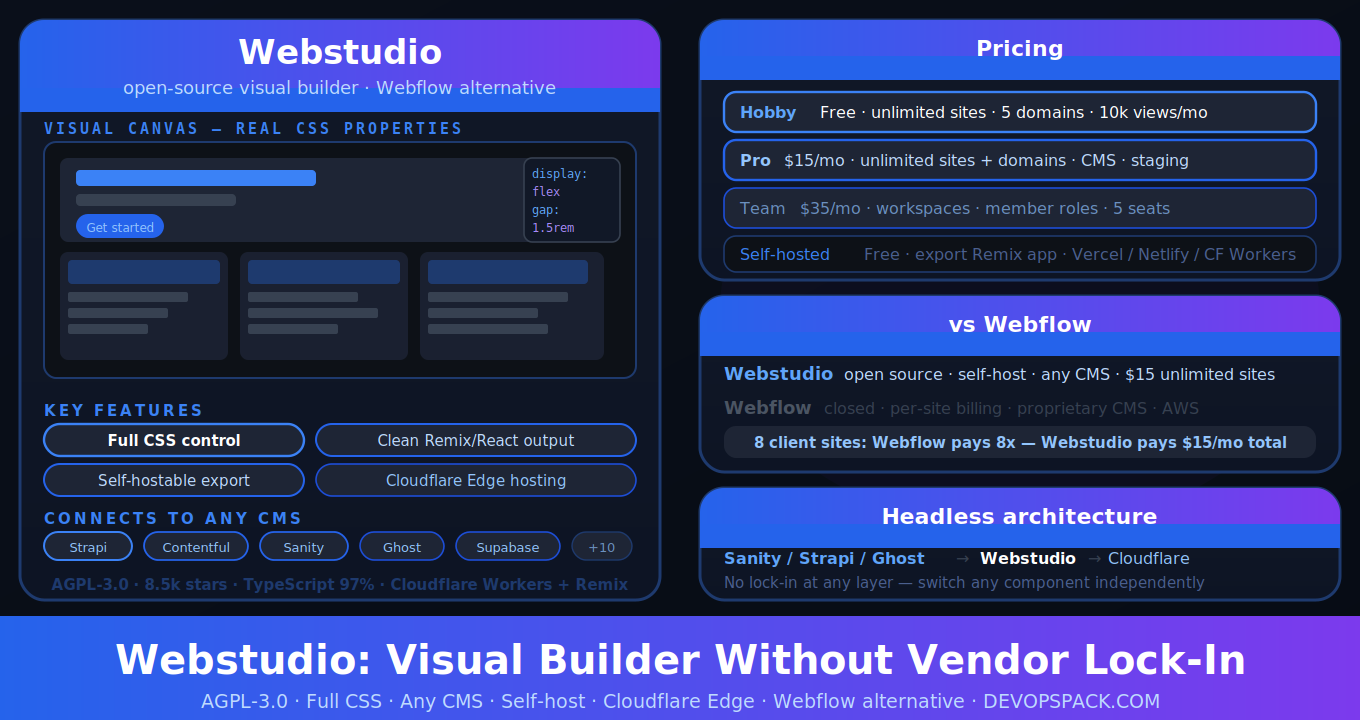The height and width of the screenshot is (720, 1360).
Task: Click the 'VISUAL CANVAS — REAL CSS PROPERTIES' label
Action: (253, 128)
